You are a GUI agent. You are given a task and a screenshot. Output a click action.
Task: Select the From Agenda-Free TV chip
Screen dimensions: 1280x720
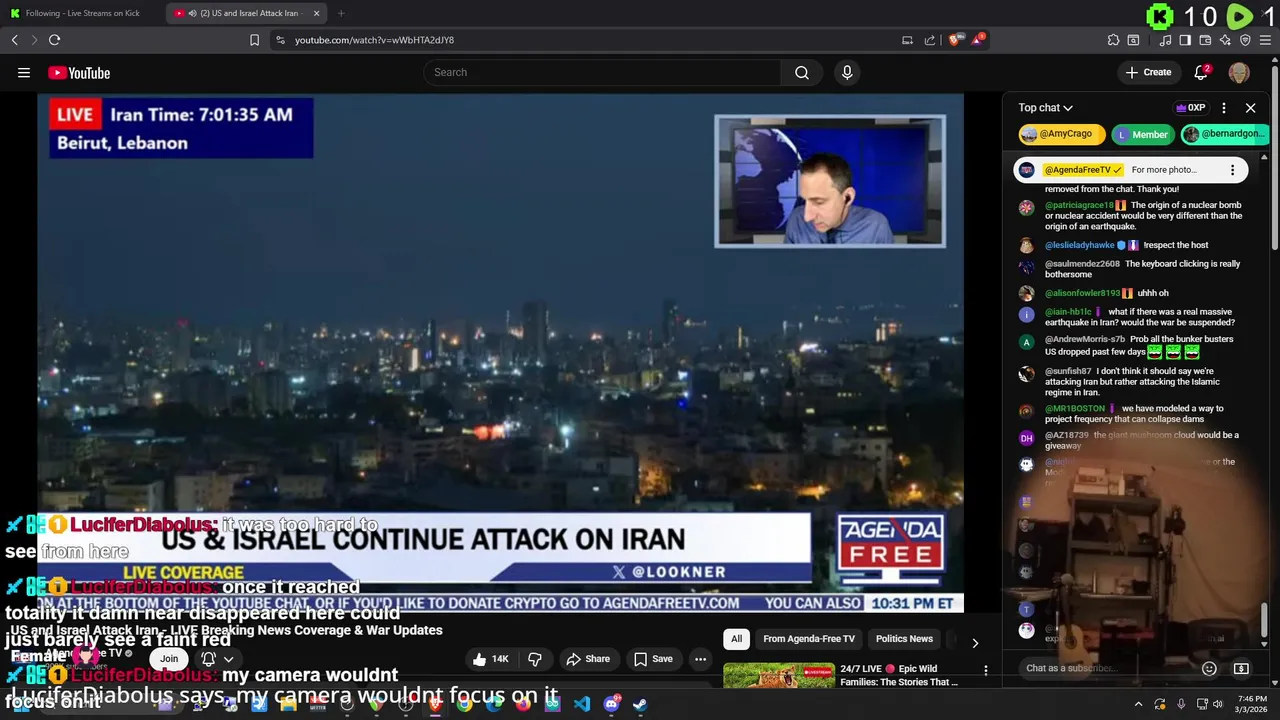click(x=809, y=639)
